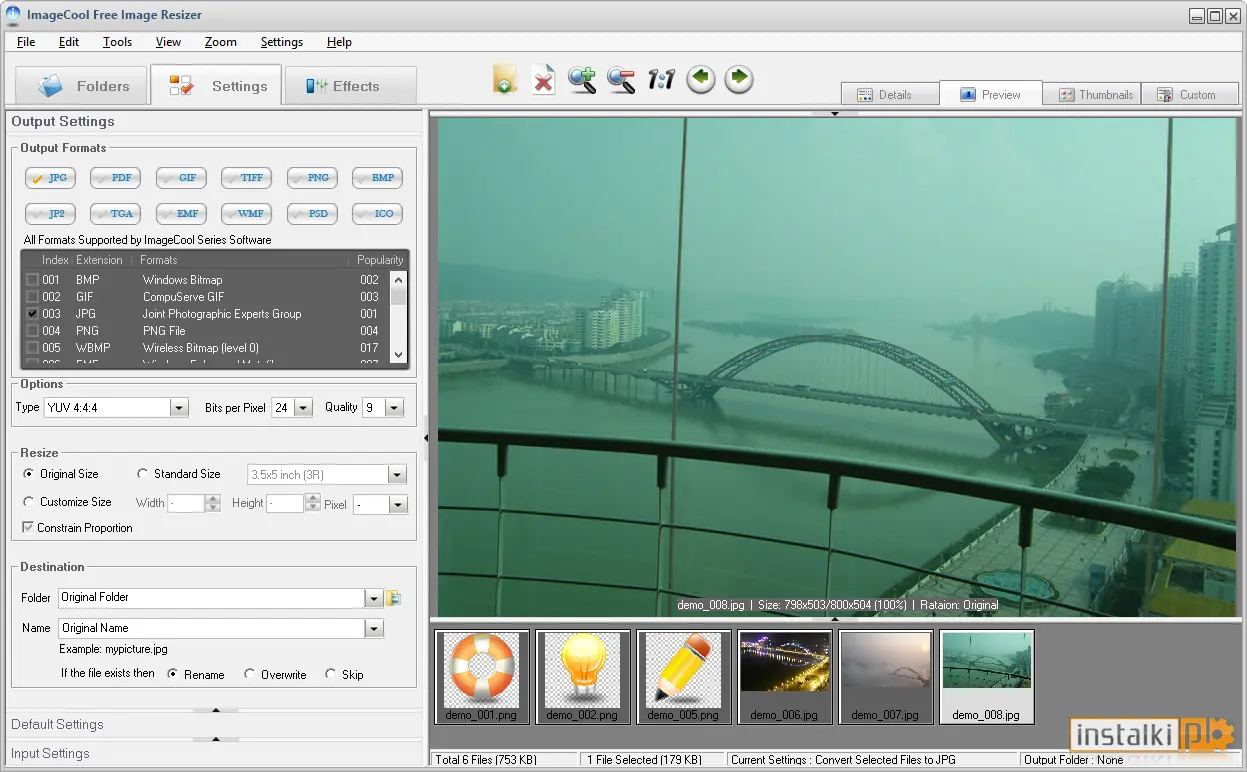Toggle the Constrain Proportion checkbox
Viewport: 1247px width, 772px height.
pyautogui.click(x=28, y=528)
